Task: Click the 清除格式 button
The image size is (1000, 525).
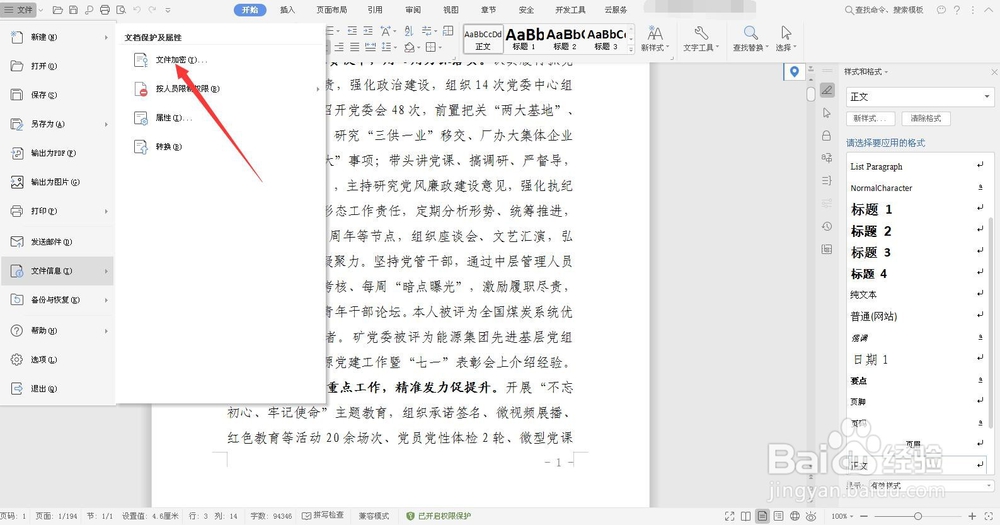Action: coord(925,119)
